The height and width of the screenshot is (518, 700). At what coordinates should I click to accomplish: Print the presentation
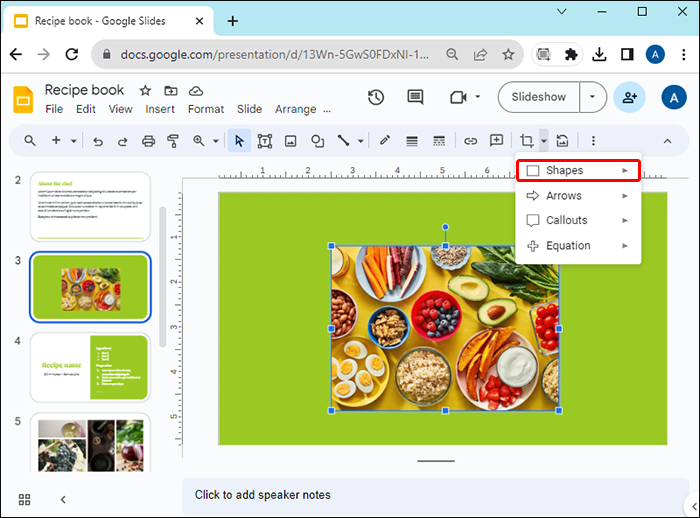point(148,141)
